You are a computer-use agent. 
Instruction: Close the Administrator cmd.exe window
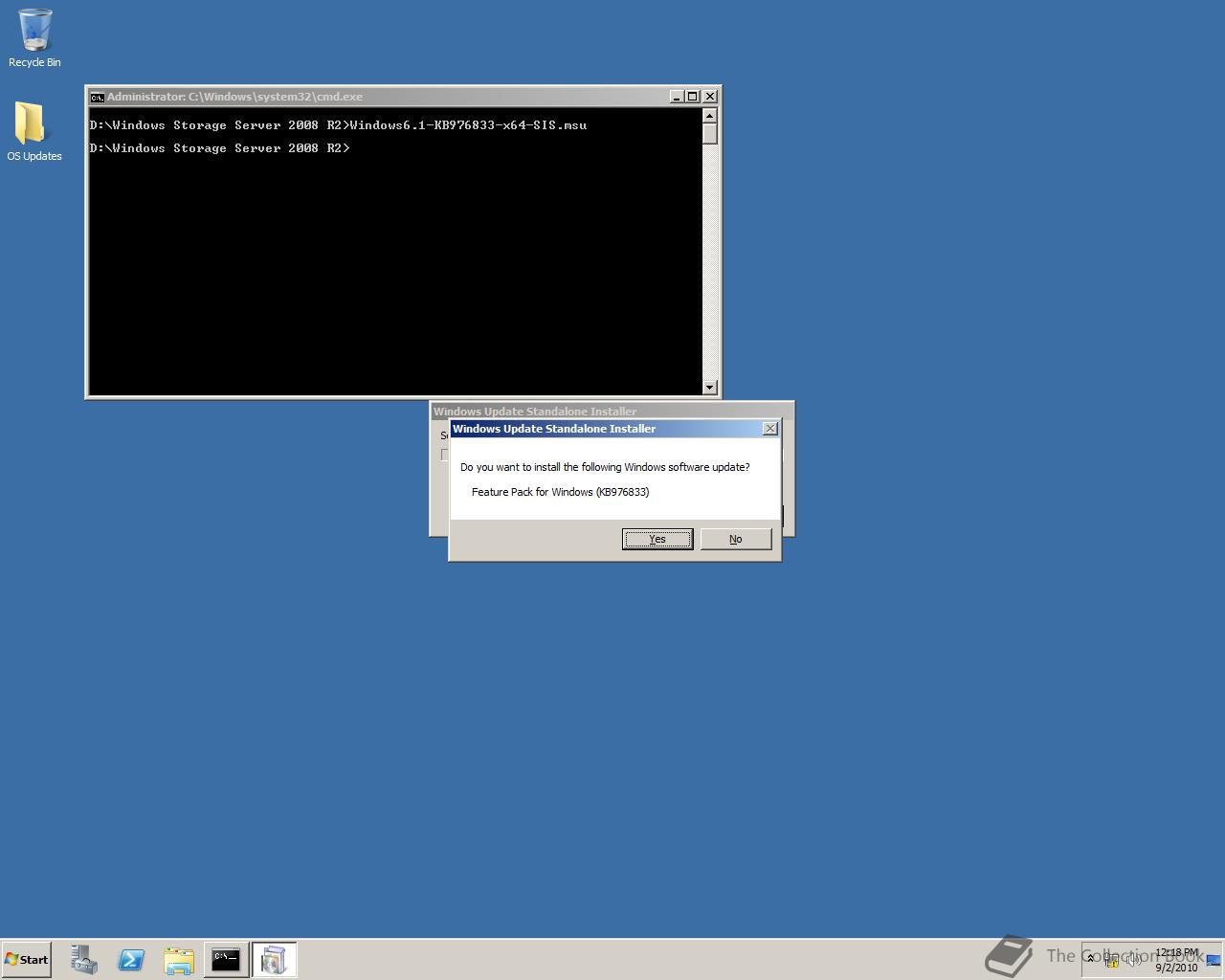tap(710, 97)
